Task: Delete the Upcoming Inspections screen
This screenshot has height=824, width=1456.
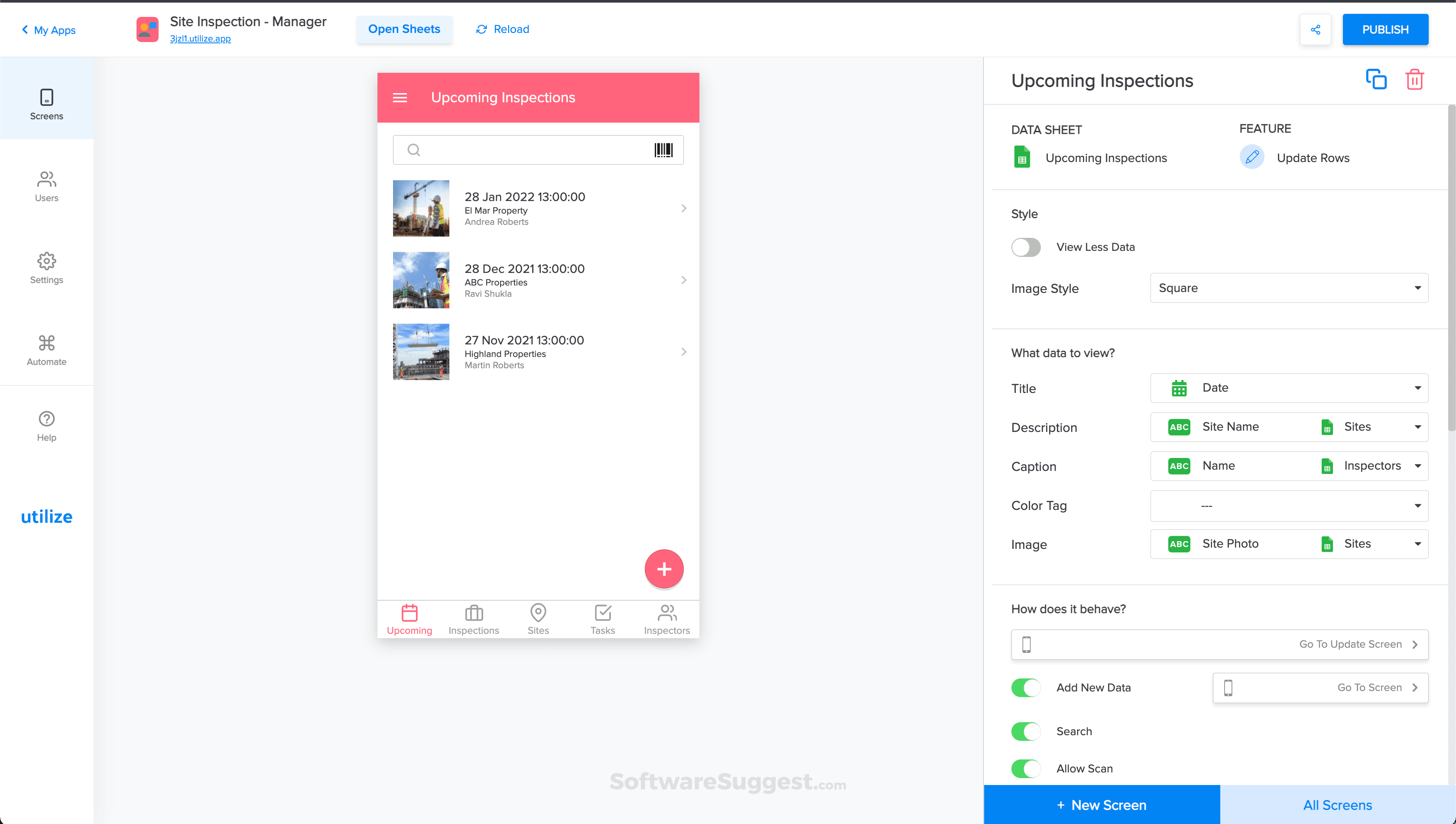Action: click(x=1415, y=79)
